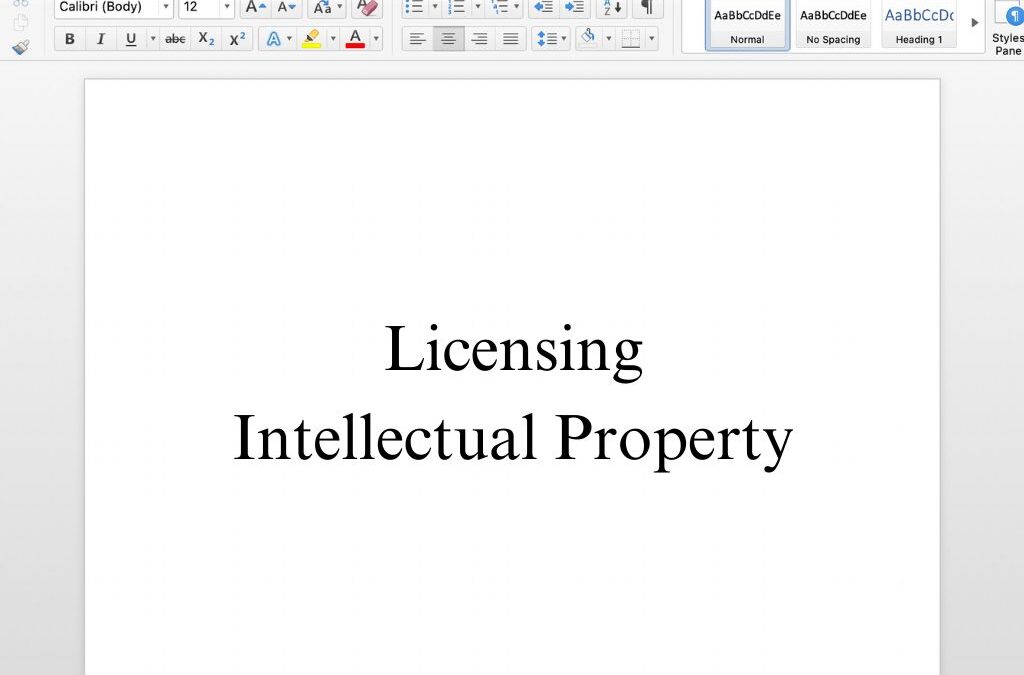Expand the numbering library dropdown arrow
The image size is (1024, 675).
click(x=477, y=7)
